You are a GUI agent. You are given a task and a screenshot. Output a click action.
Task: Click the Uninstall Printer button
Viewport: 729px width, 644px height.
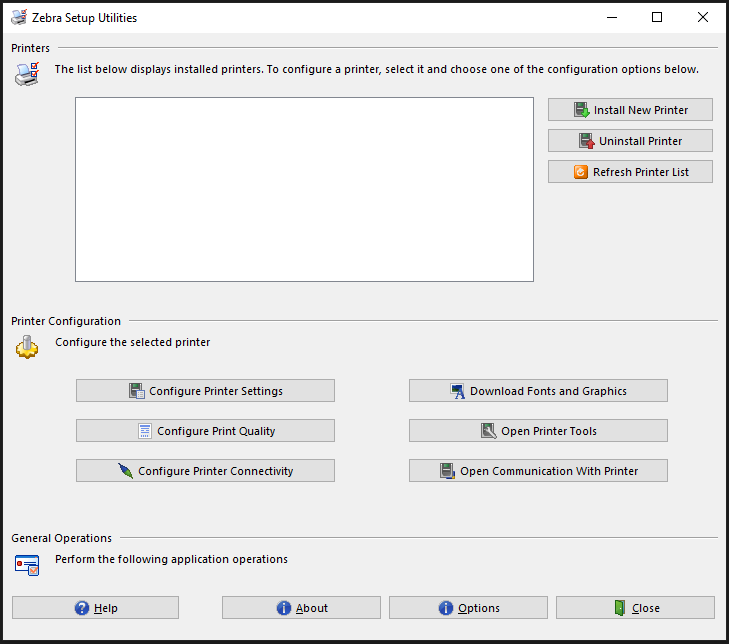[x=630, y=141]
